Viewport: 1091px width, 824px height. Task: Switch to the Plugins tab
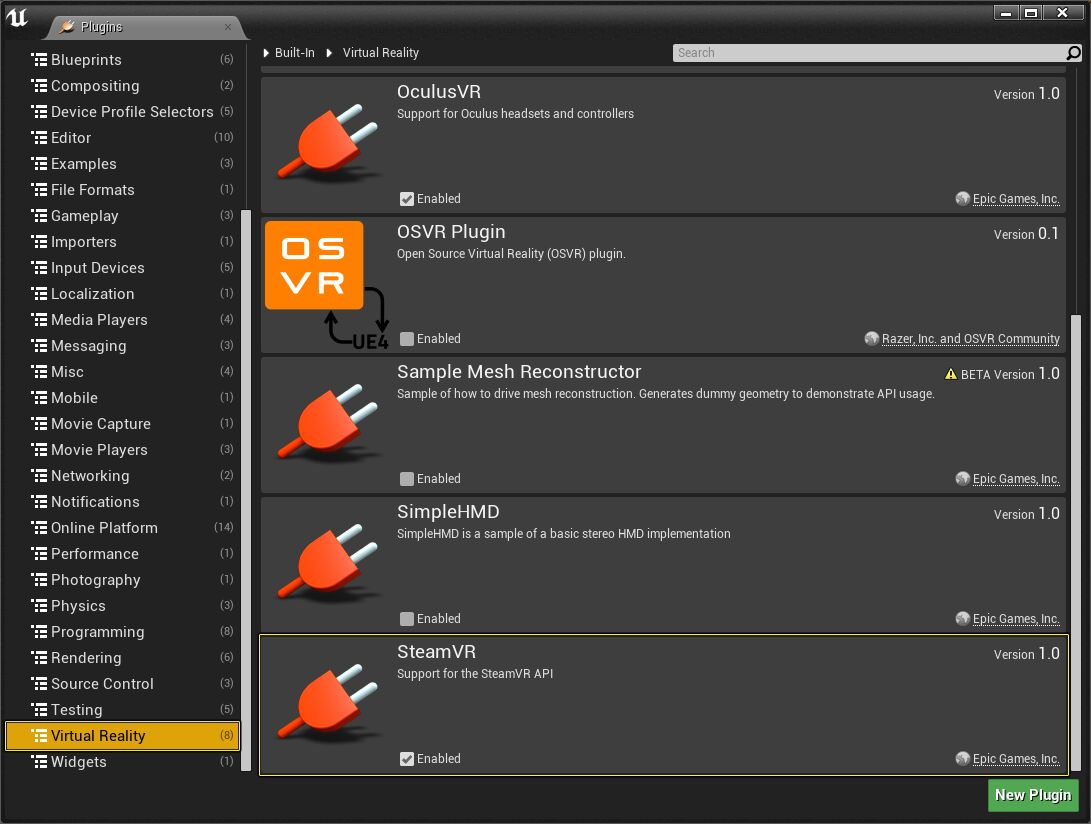pyautogui.click(x=100, y=27)
